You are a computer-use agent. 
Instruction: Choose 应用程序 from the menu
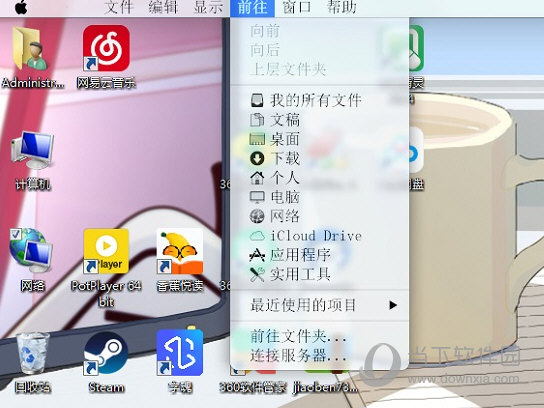319,255
